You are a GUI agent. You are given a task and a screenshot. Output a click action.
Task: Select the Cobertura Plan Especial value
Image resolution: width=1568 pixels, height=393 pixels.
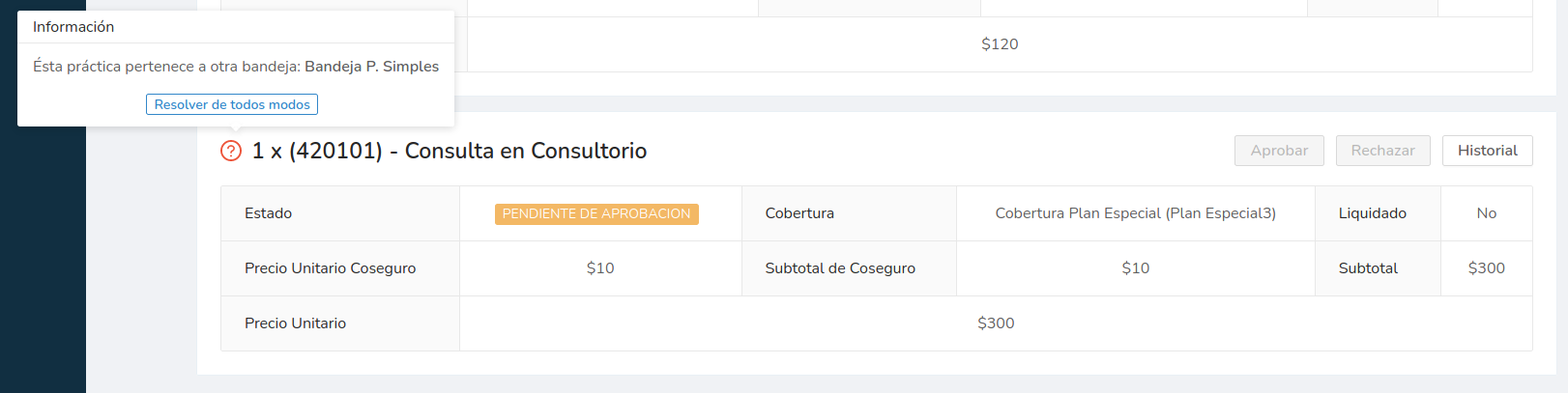1135,213
